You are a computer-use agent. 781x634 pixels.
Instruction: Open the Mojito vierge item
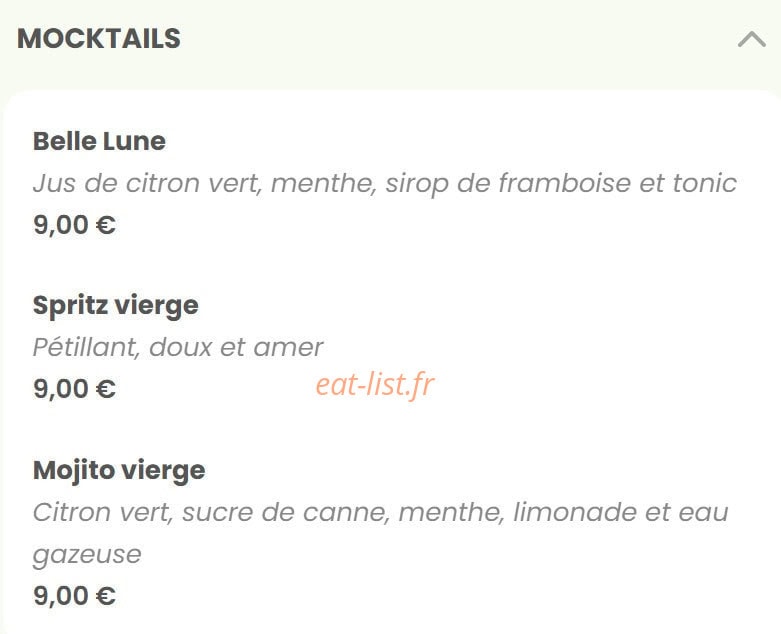coord(119,470)
